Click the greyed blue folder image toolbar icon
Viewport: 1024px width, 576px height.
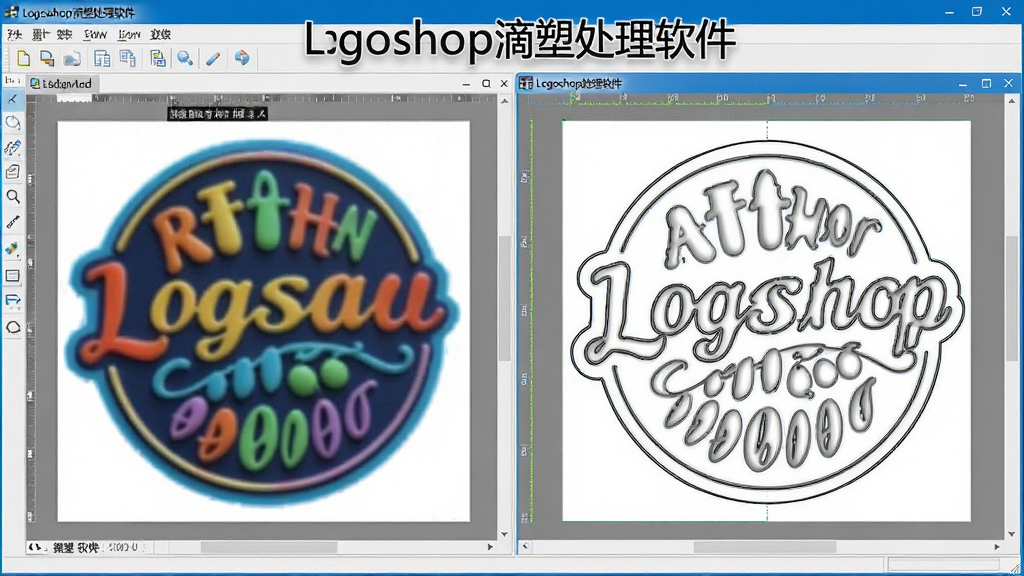click(x=72, y=59)
